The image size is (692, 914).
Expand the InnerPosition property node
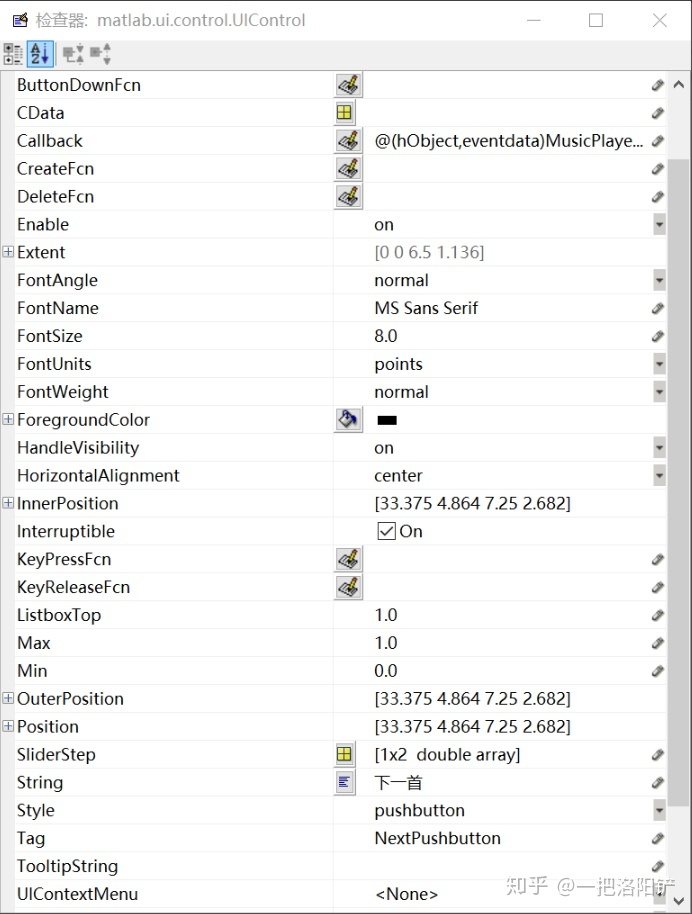pos(8,502)
